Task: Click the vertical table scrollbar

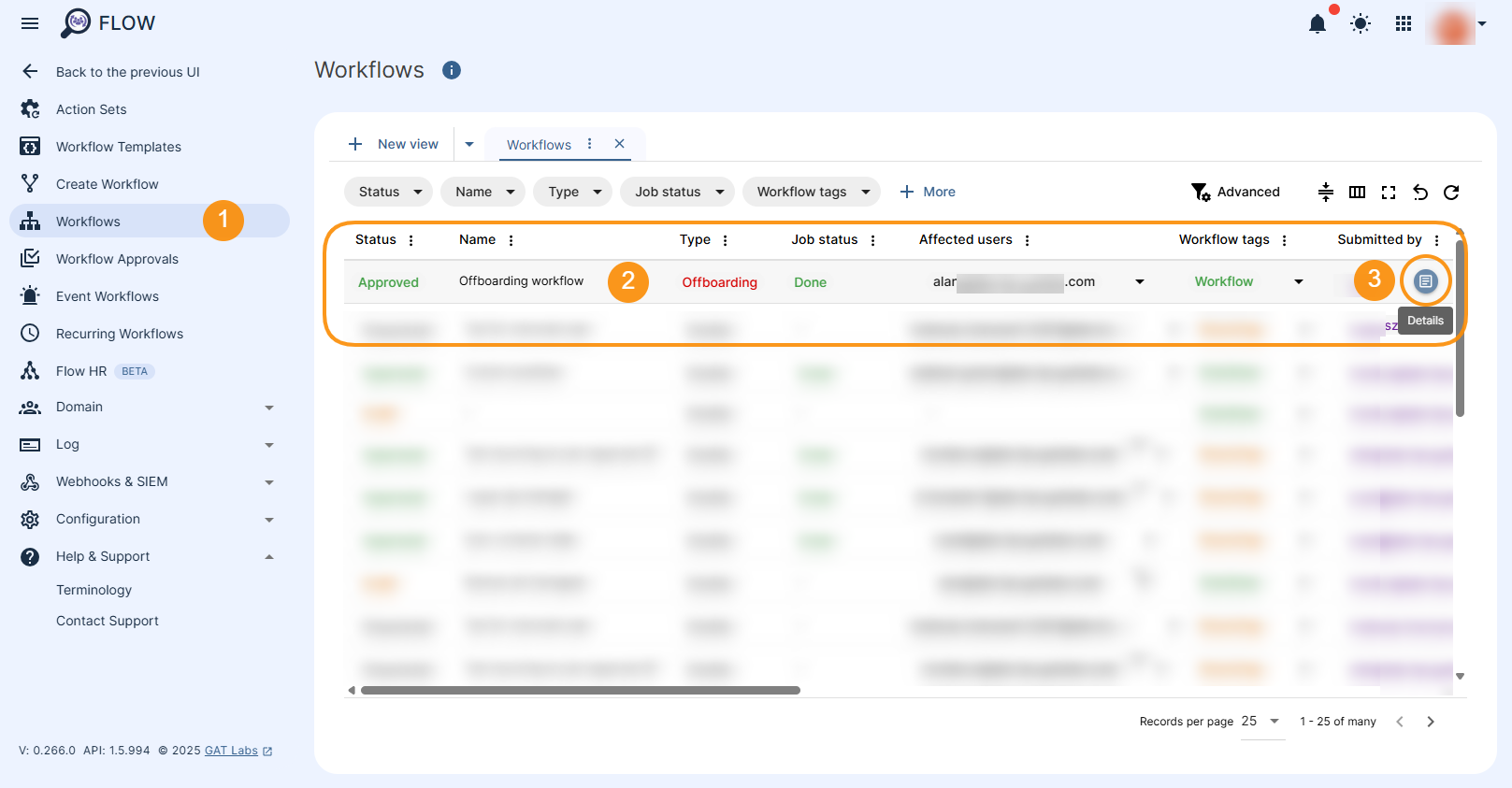Action: pos(1459,327)
